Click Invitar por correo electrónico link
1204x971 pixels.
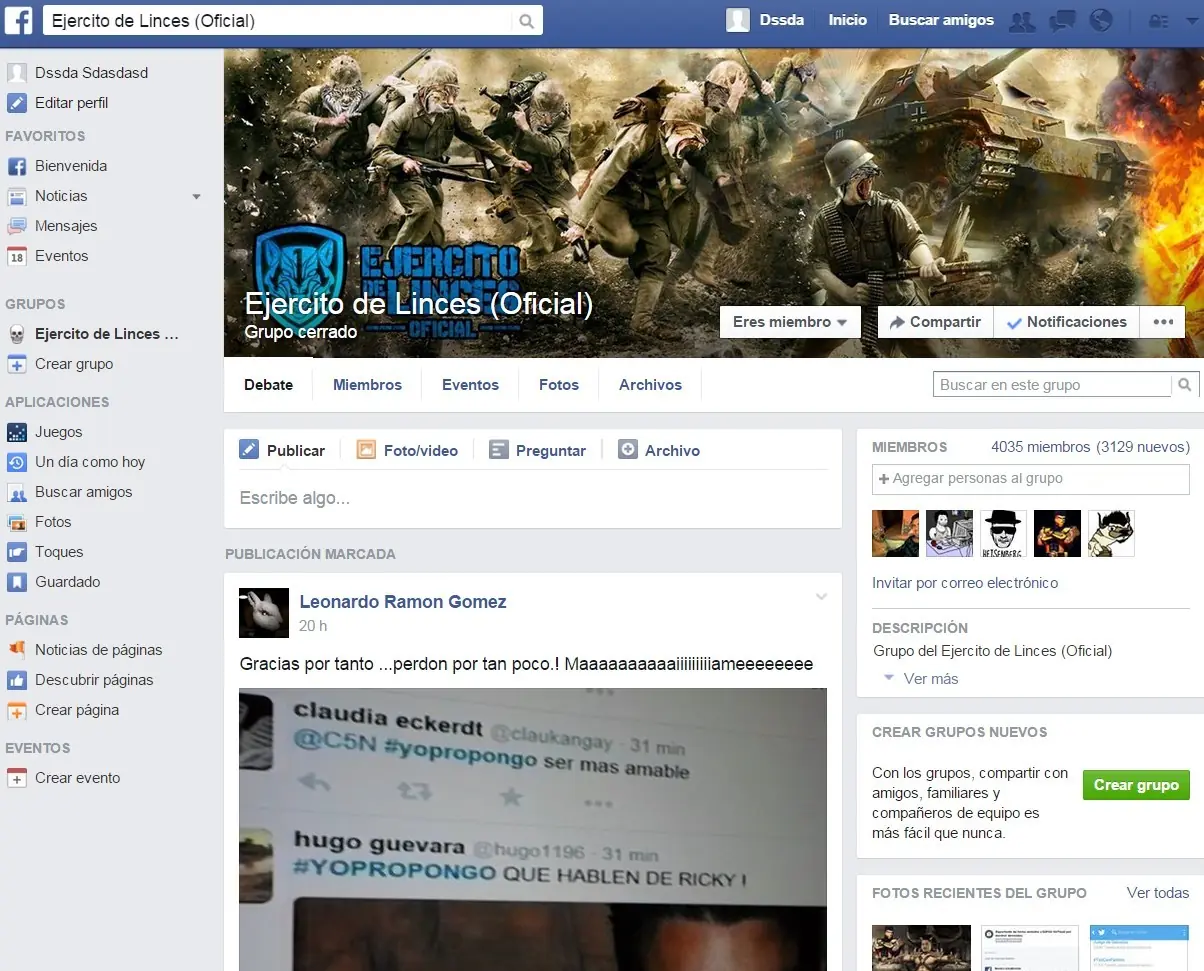965,583
